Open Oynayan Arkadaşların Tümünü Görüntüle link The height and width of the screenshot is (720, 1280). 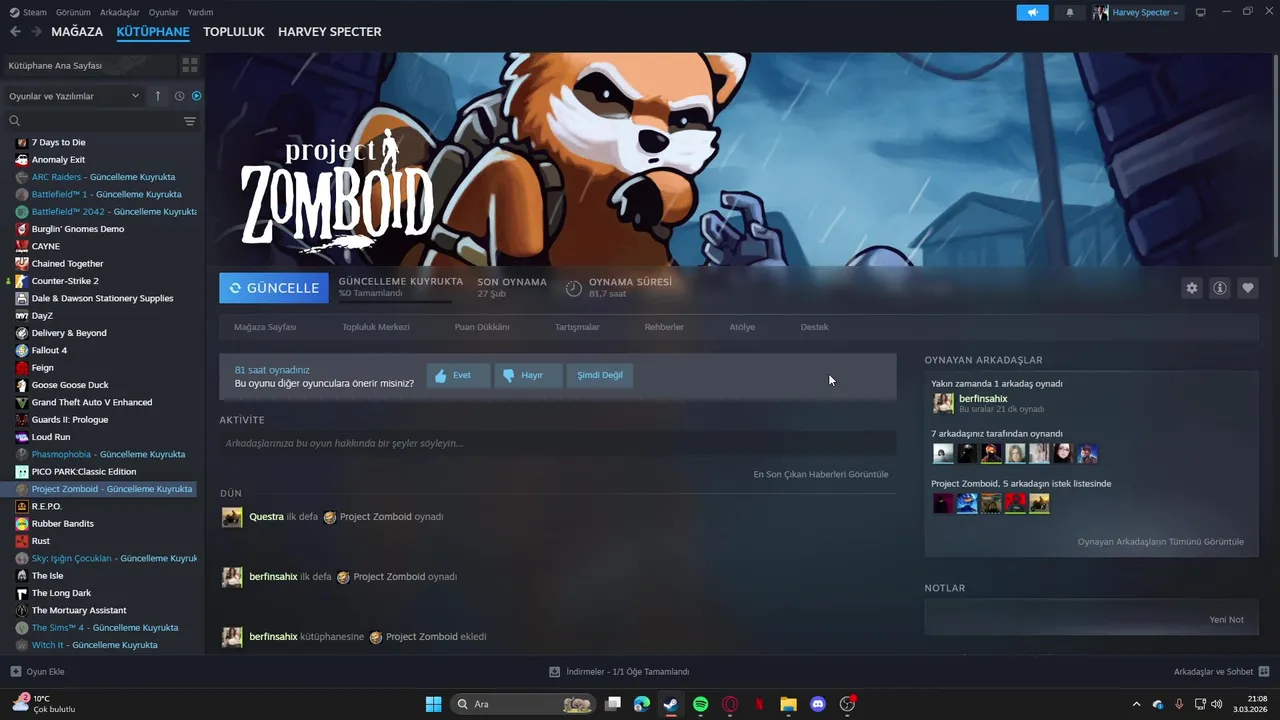coord(1160,542)
